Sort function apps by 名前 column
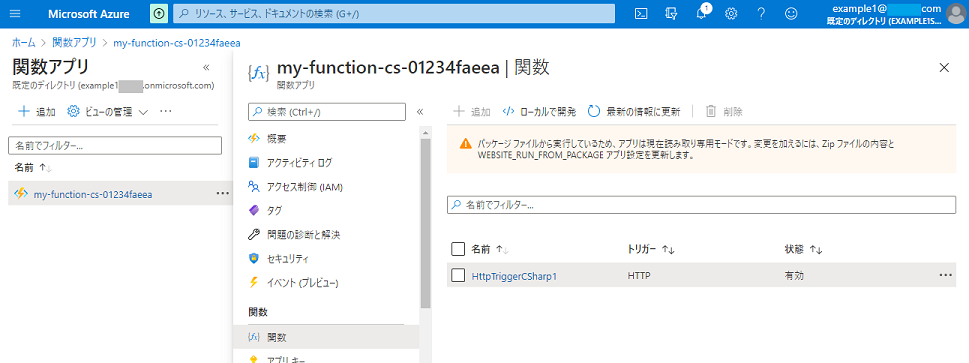This screenshot has height=363, width=969. [33, 168]
